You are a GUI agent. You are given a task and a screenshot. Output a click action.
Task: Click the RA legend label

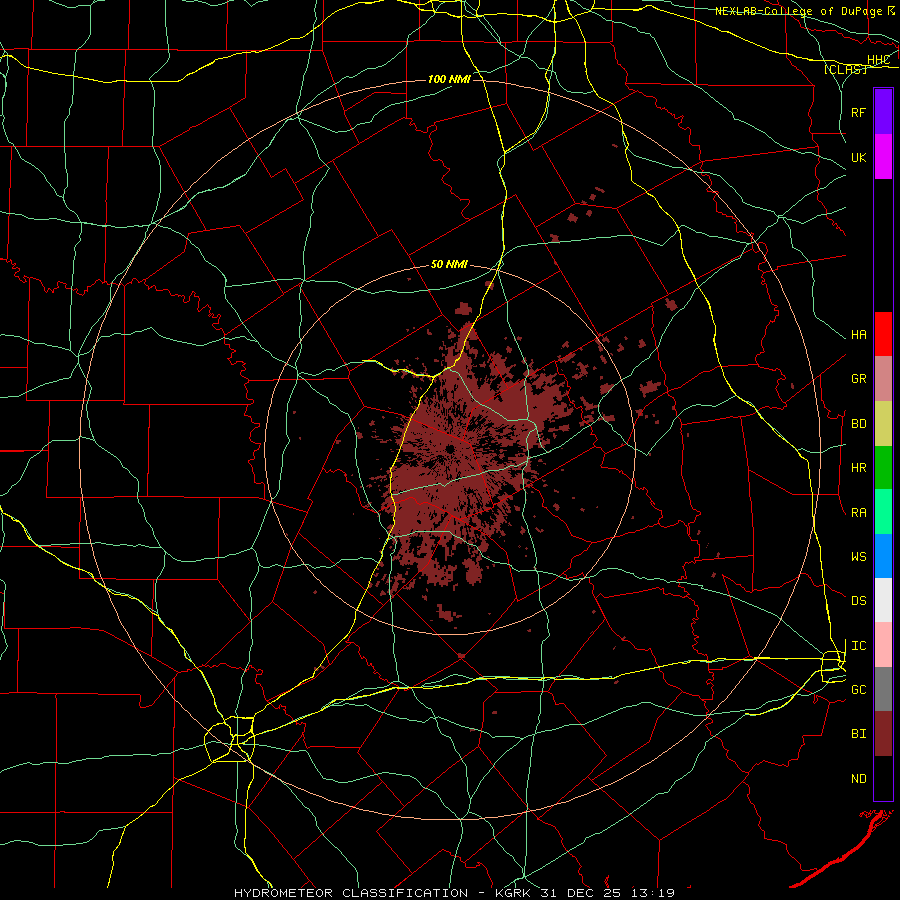click(858, 513)
